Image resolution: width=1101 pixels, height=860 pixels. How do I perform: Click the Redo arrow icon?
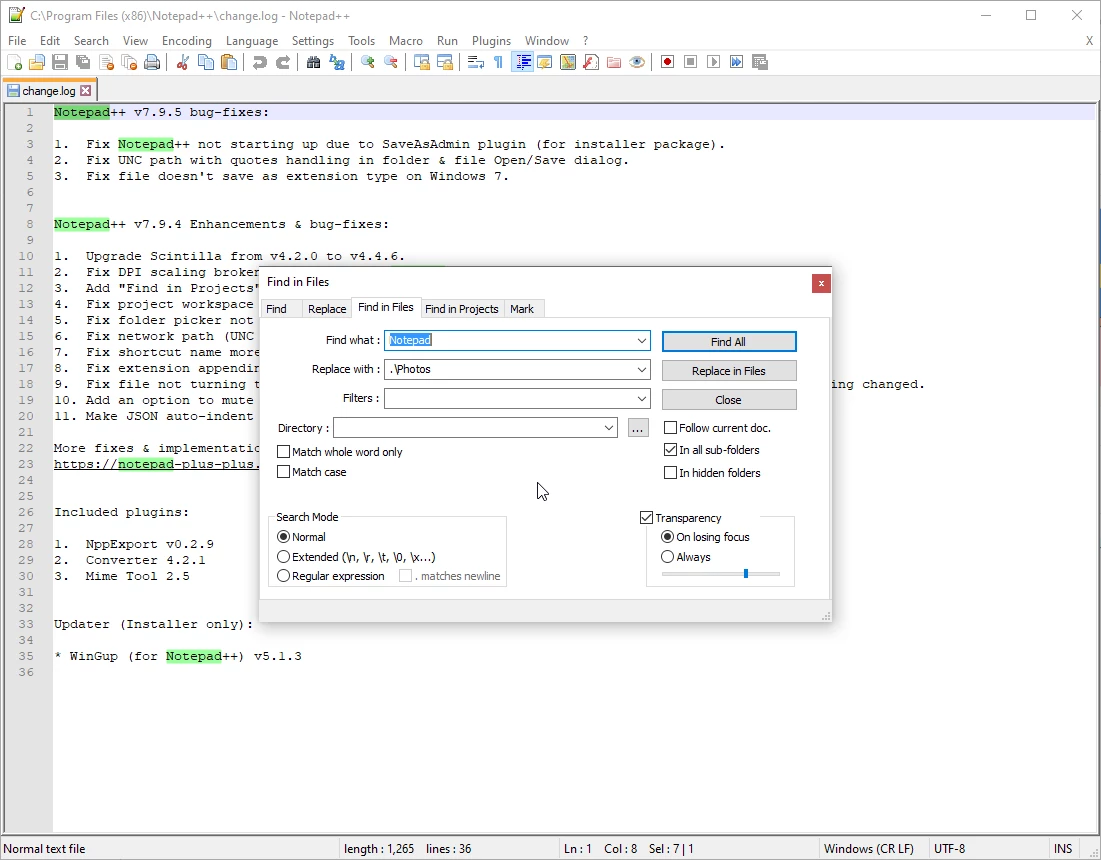pyautogui.click(x=283, y=62)
